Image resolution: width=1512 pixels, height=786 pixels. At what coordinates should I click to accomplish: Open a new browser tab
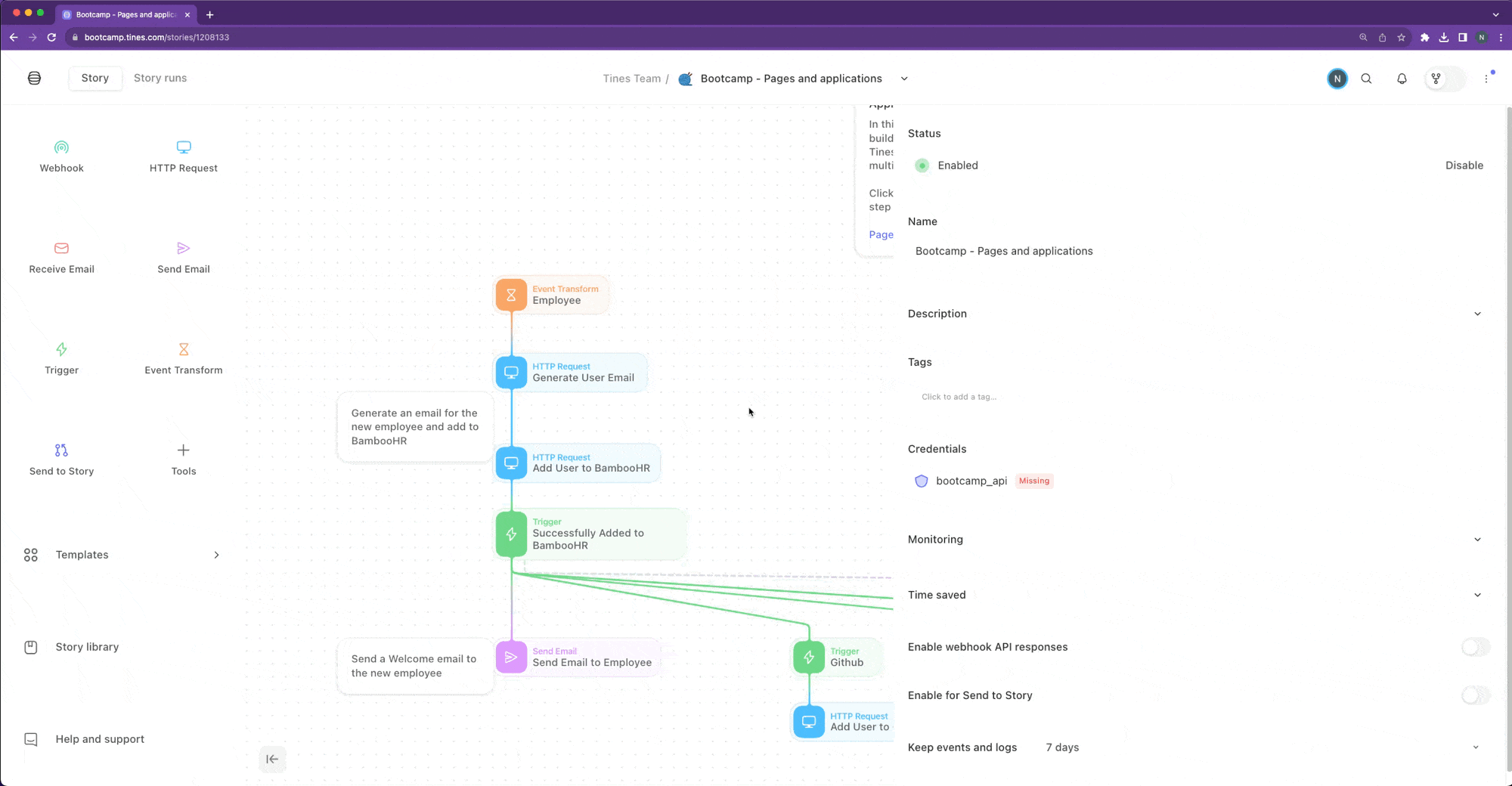(x=209, y=14)
